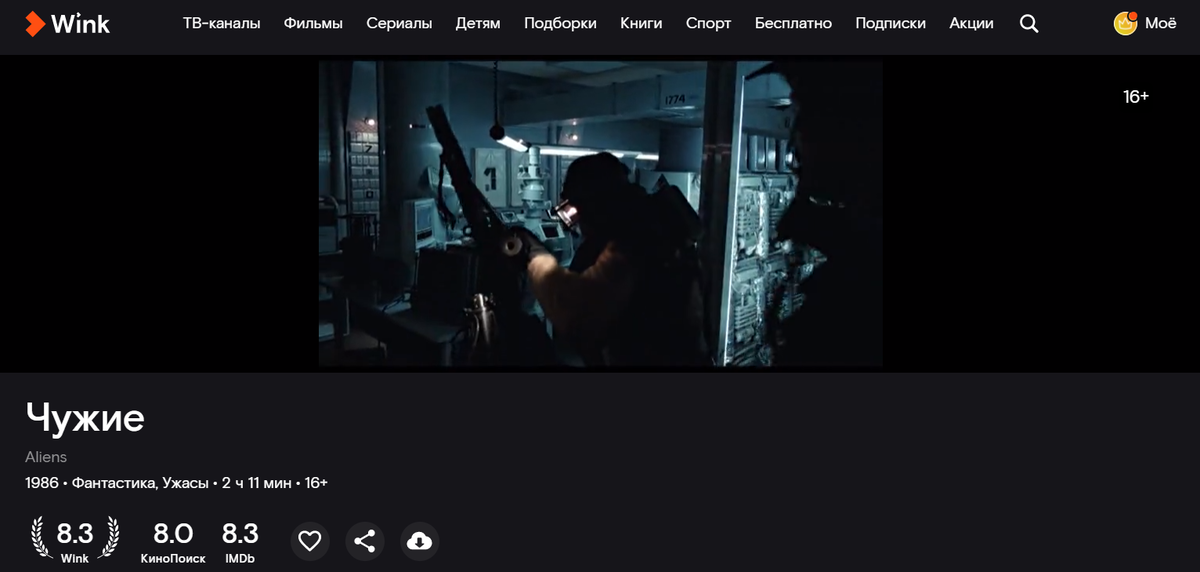Open the Wink logo home link
This screenshot has height=572, width=1200.
pos(67,23)
